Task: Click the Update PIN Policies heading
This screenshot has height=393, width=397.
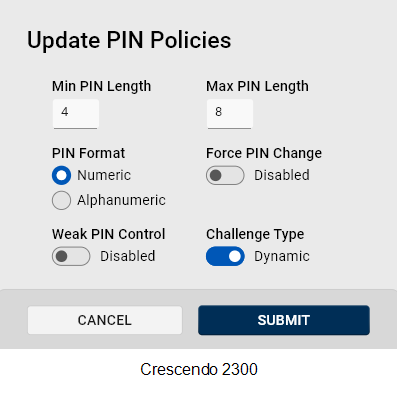Action: click(x=129, y=40)
